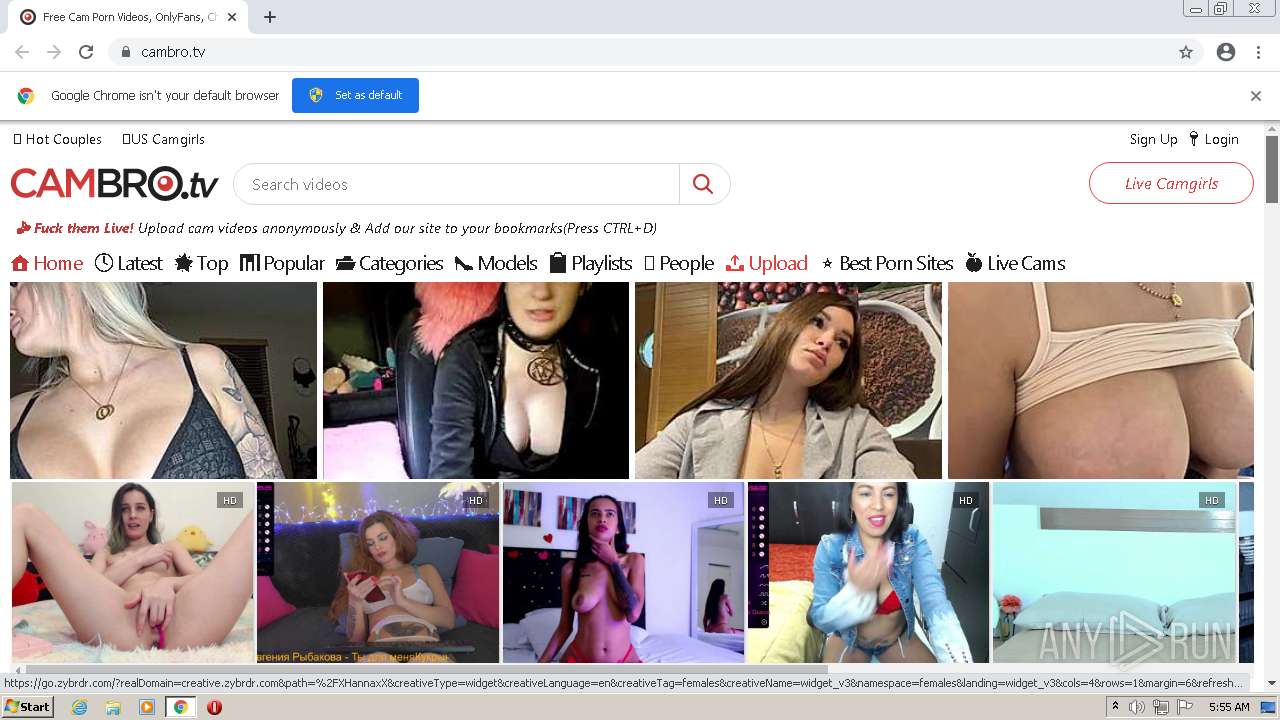Click the horizontal scrollbar under thumbnails
This screenshot has height=720, width=1280.
(x=426, y=669)
